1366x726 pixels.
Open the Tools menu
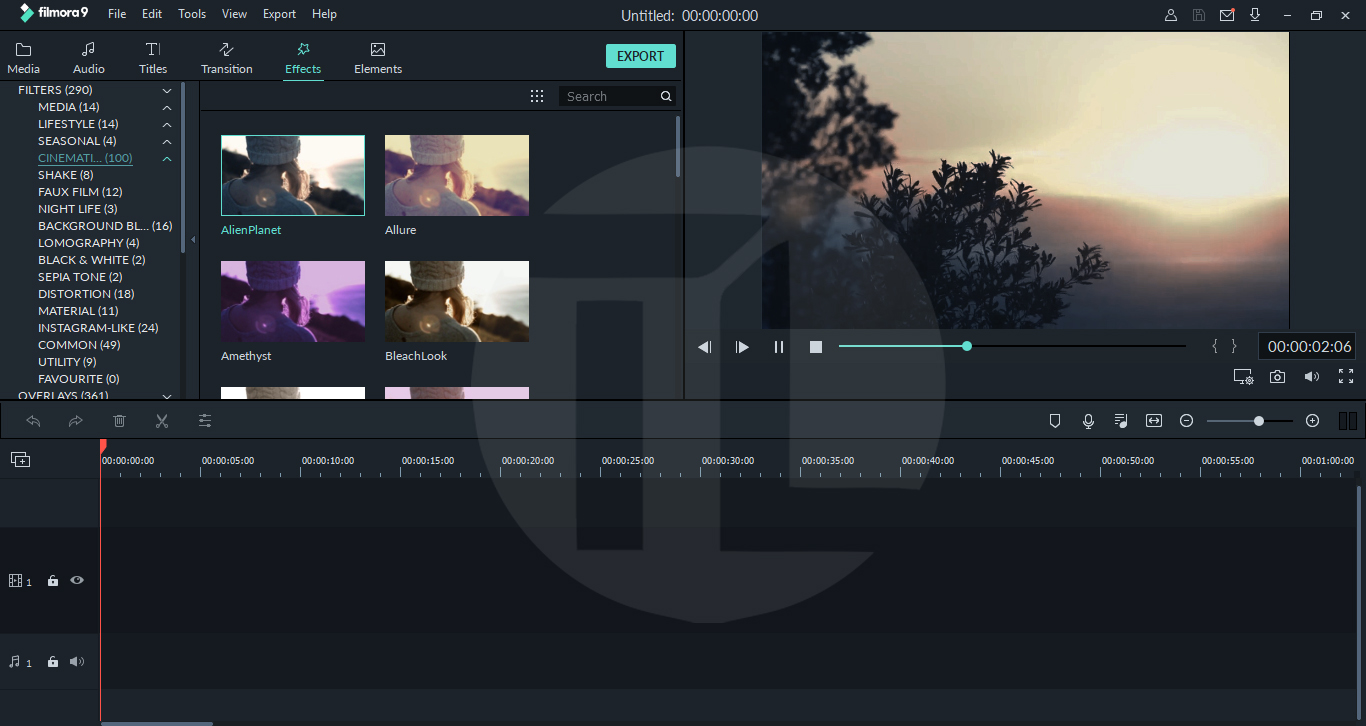191,13
